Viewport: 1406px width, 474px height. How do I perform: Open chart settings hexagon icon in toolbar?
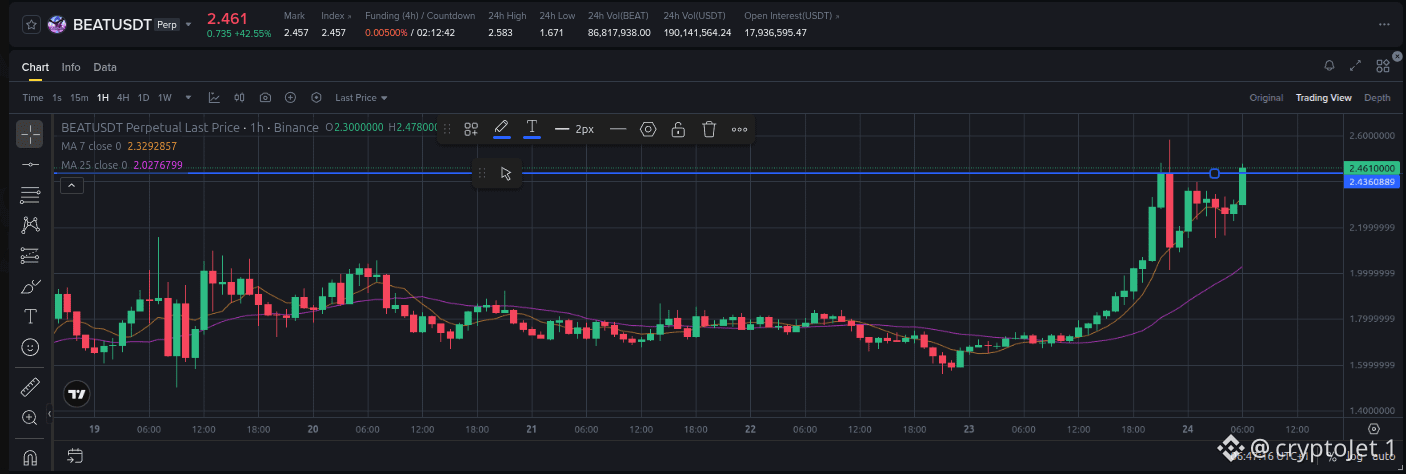click(317, 97)
